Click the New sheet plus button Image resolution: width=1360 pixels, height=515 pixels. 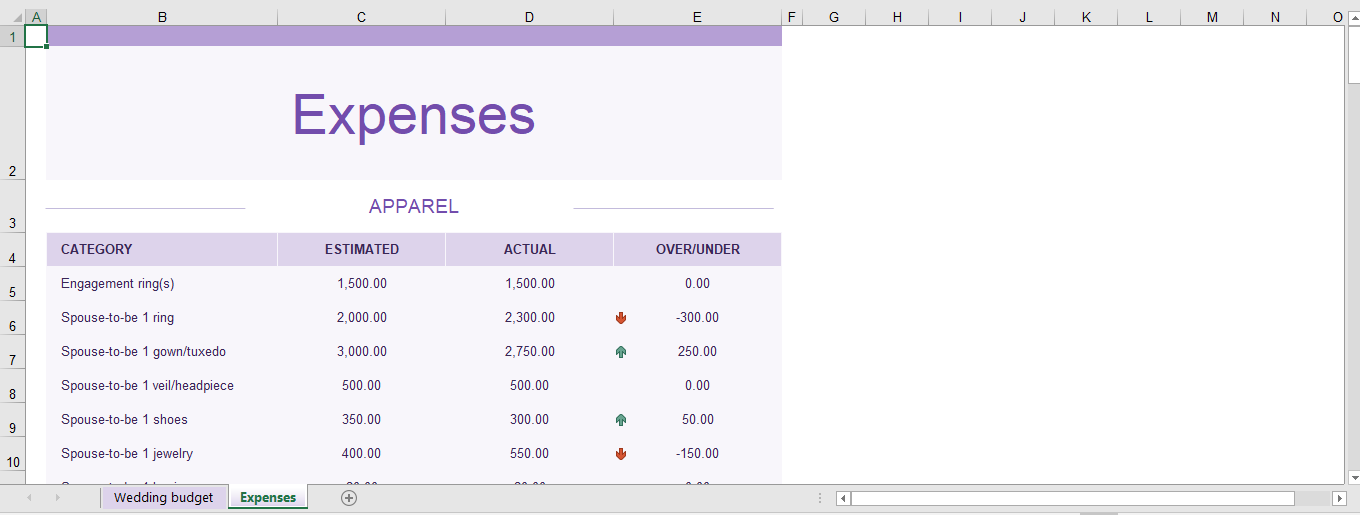tap(349, 497)
